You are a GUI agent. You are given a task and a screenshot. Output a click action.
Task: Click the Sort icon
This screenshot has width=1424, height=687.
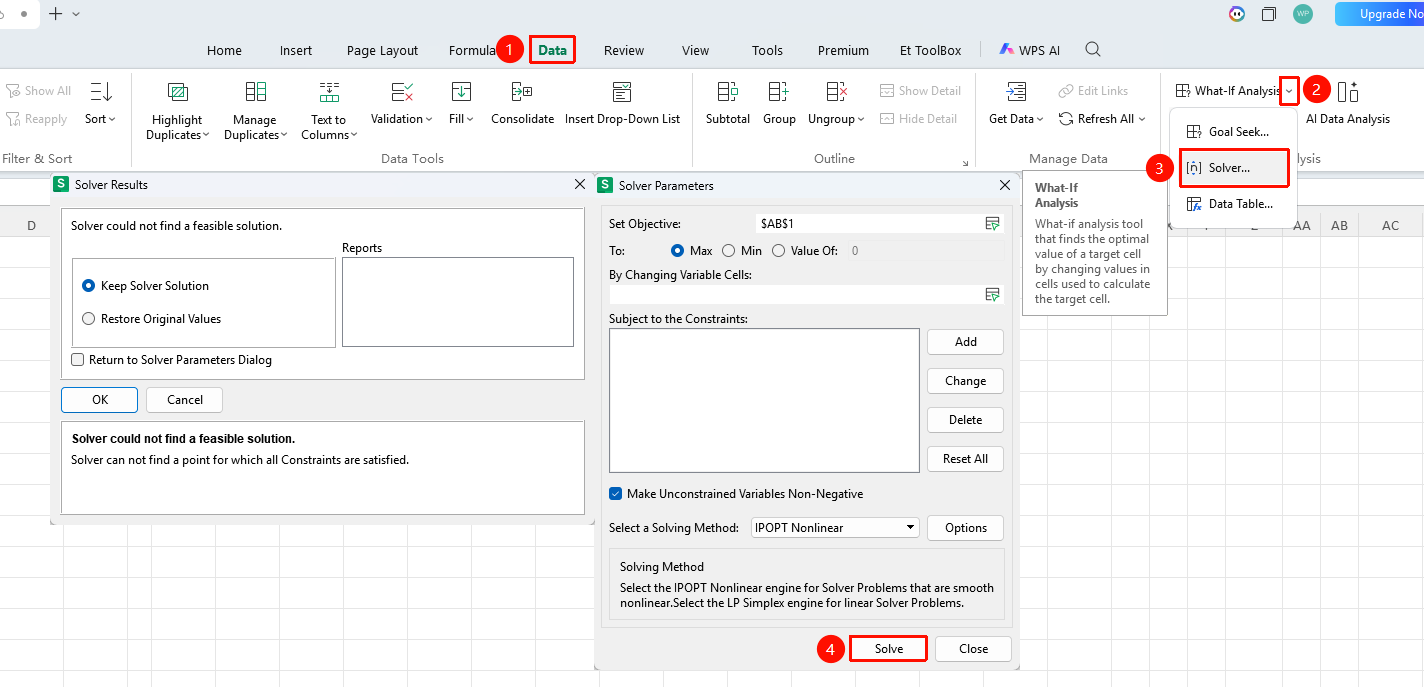point(101,92)
